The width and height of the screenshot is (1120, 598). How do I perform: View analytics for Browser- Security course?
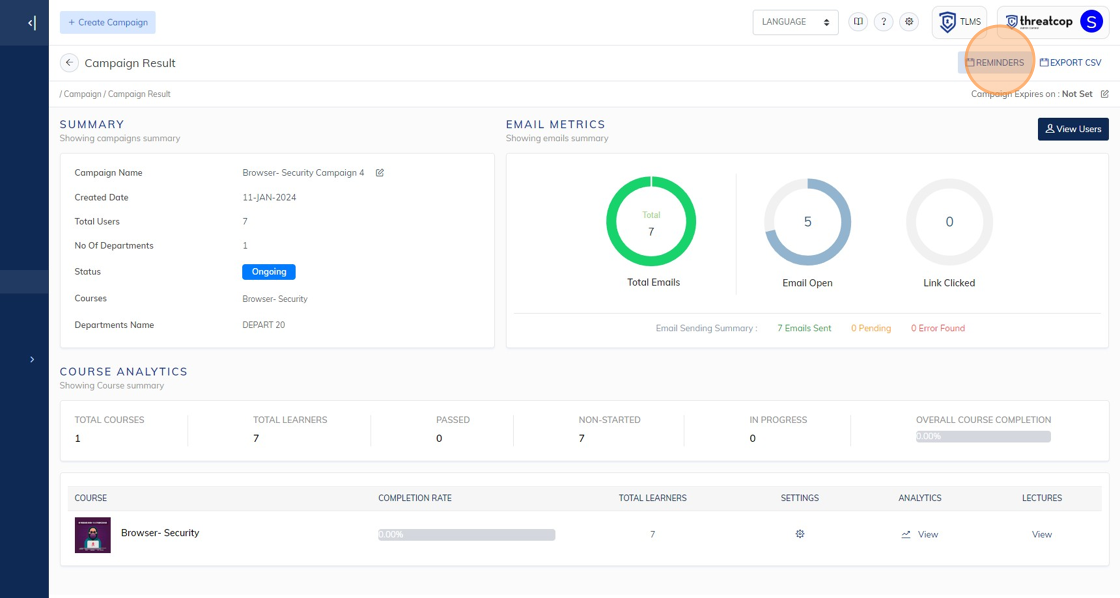tap(920, 534)
